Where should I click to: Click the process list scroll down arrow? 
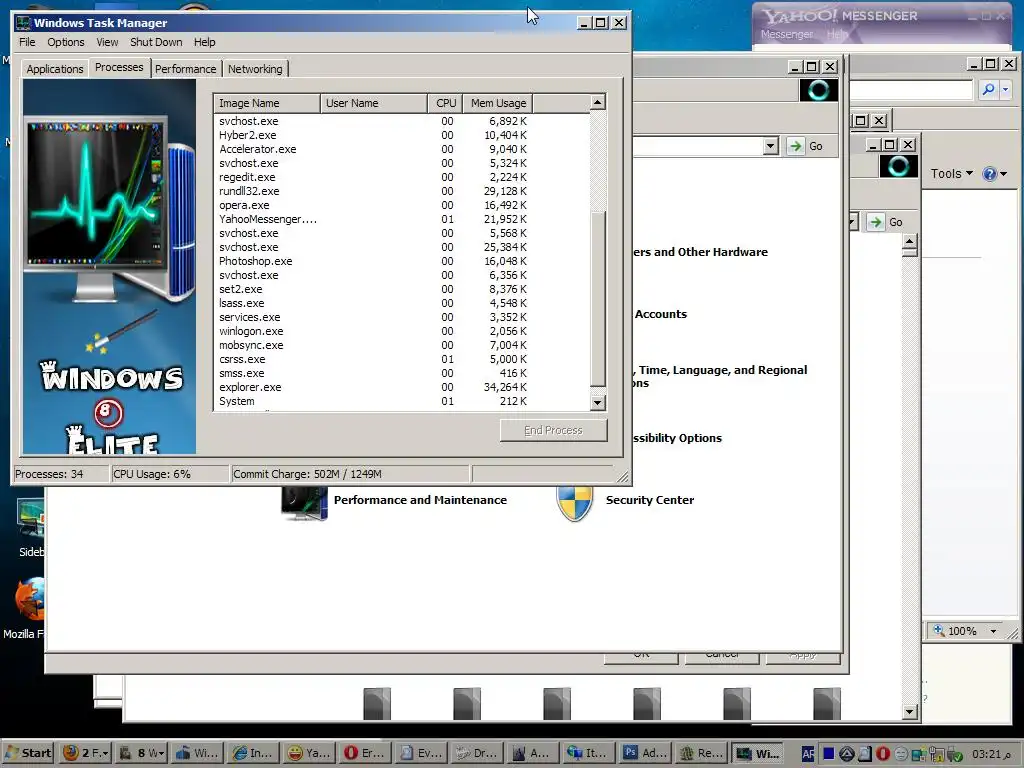tap(598, 402)
